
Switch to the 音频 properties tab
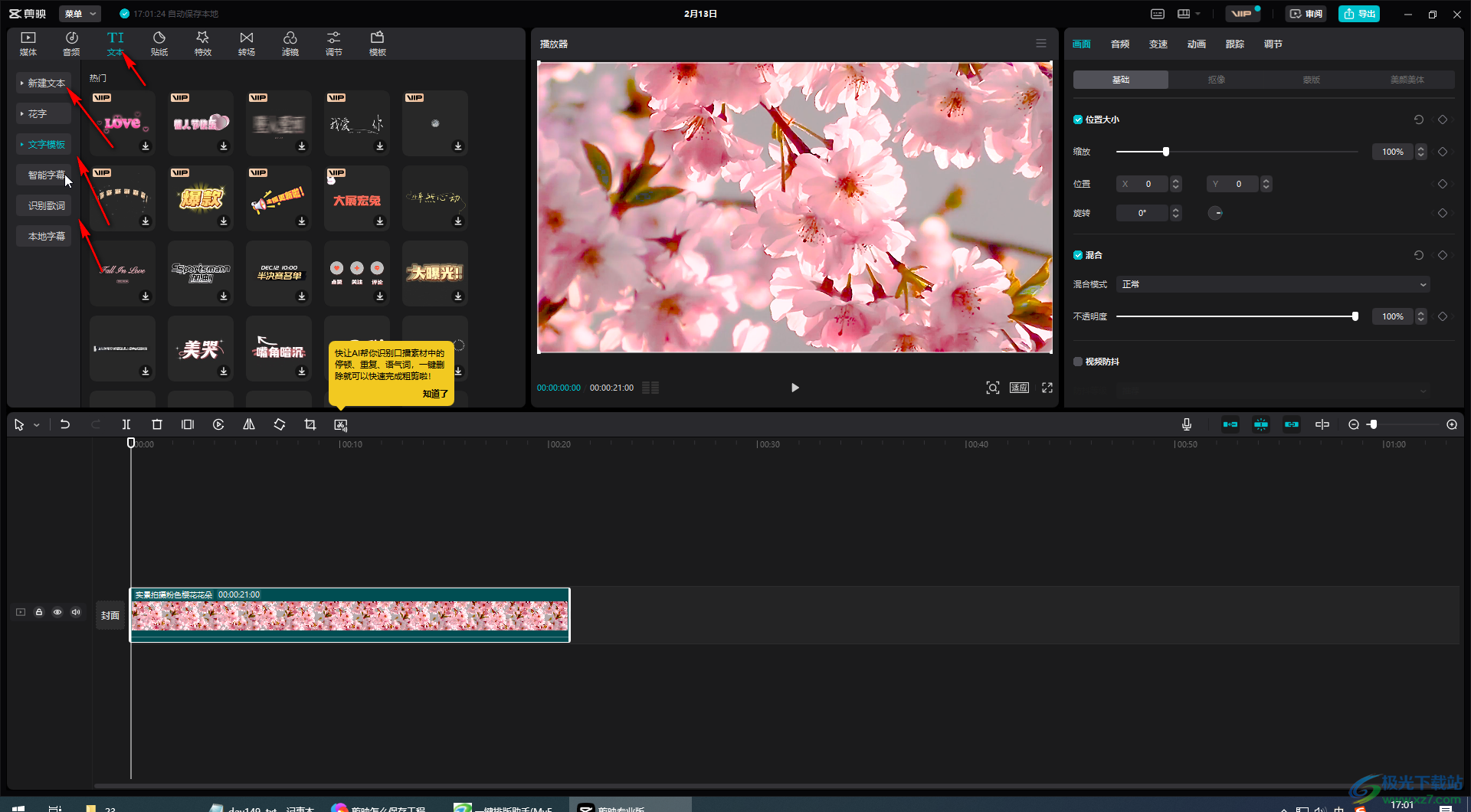pyautogui.click(x=1120, y=44)
